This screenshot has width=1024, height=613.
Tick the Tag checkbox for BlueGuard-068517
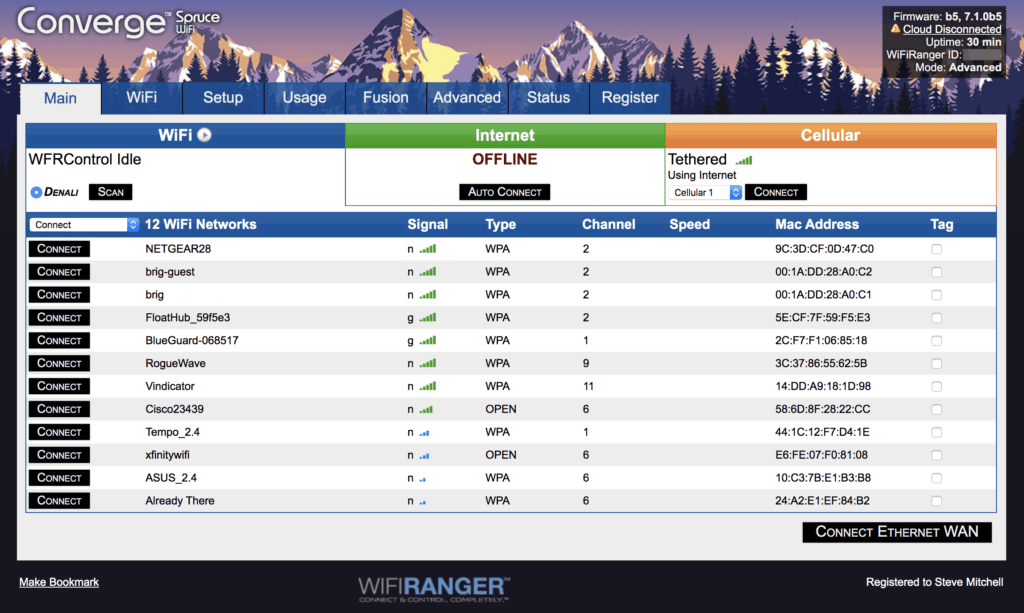coord(936,341)
